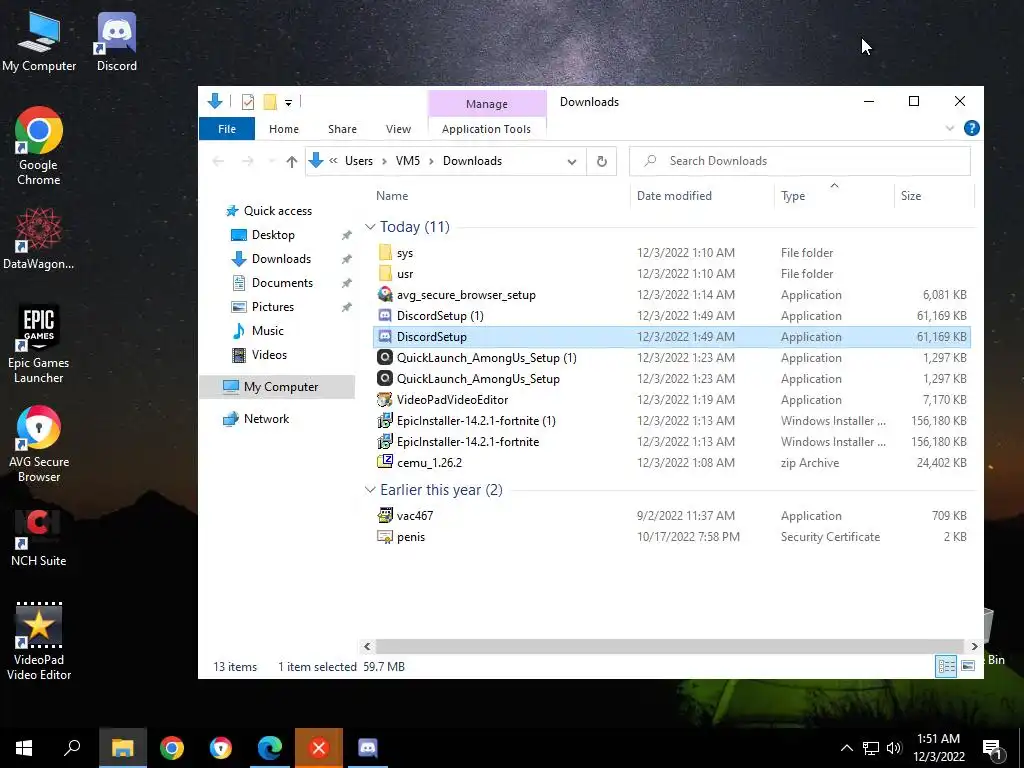Click the New folder quick access toolbar icon
Screen dimensions: 1024x768
point(270,102)
